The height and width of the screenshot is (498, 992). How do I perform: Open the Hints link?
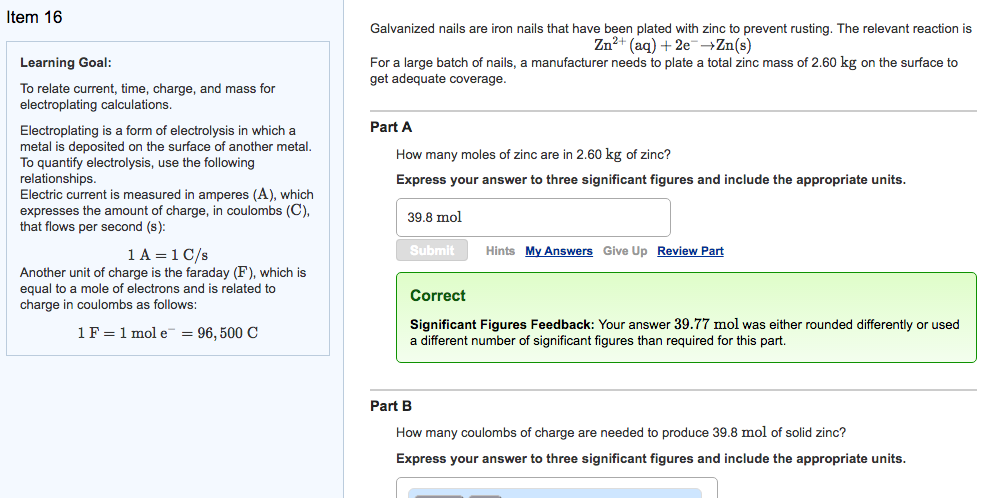500,251
